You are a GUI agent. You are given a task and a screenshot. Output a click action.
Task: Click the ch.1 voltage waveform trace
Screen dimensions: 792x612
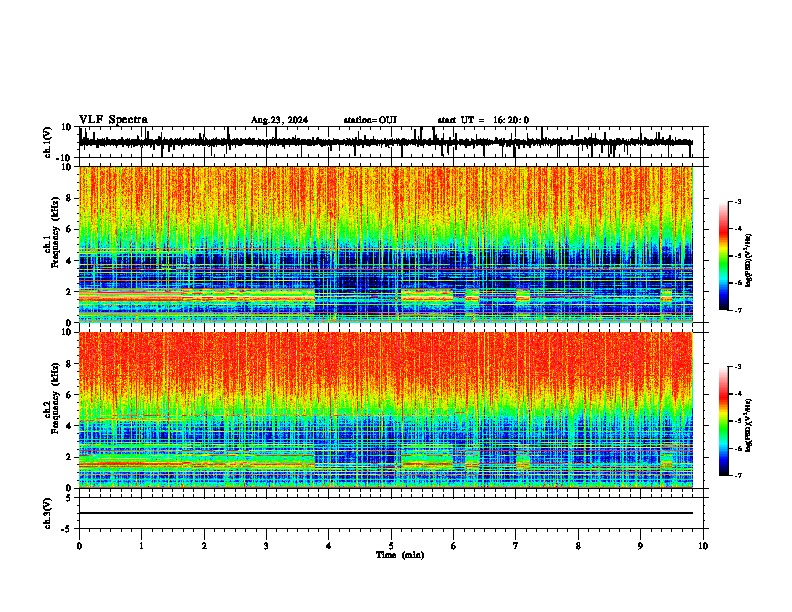385,142
